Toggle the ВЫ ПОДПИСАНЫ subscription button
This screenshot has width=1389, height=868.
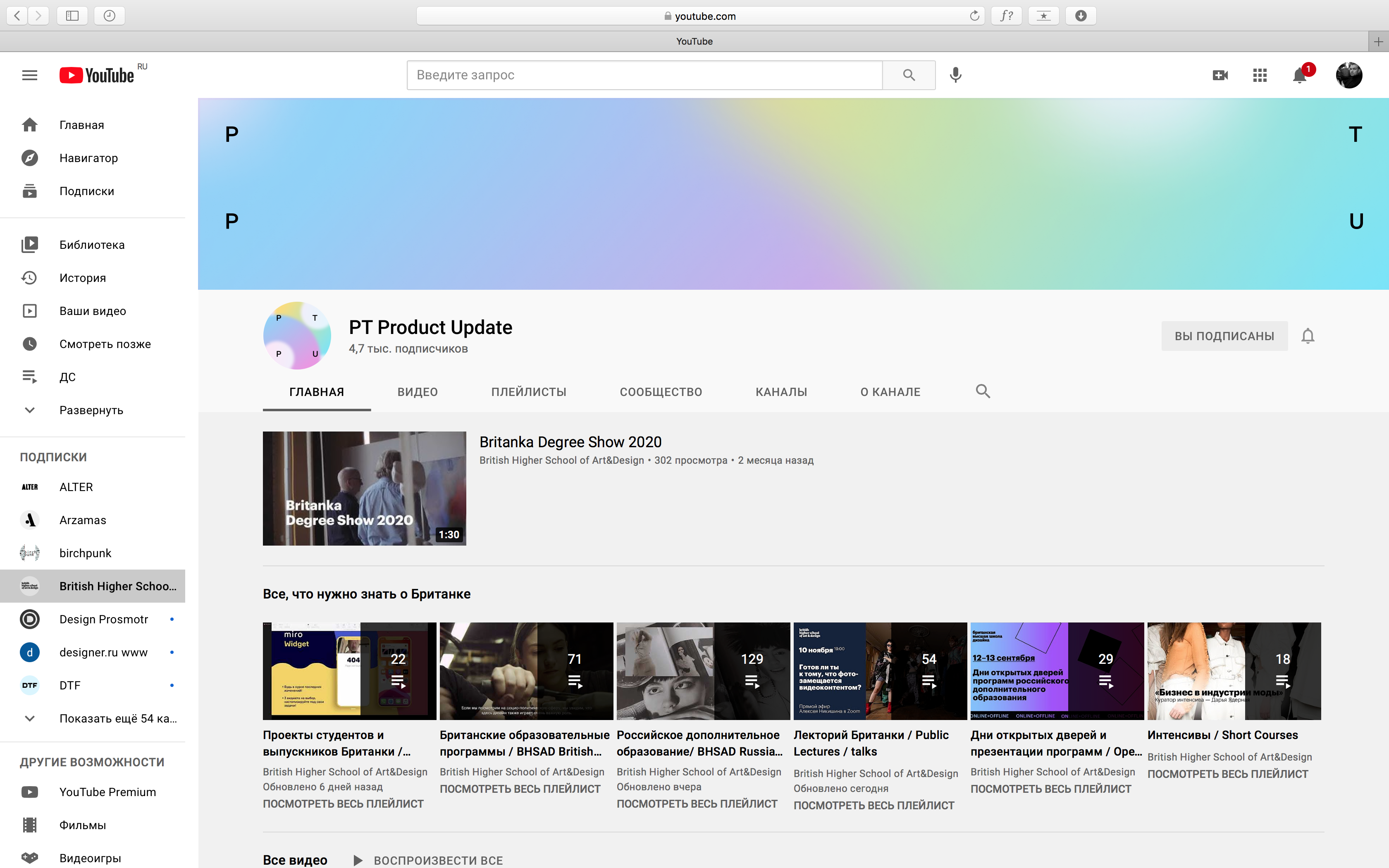[1224, 336]
